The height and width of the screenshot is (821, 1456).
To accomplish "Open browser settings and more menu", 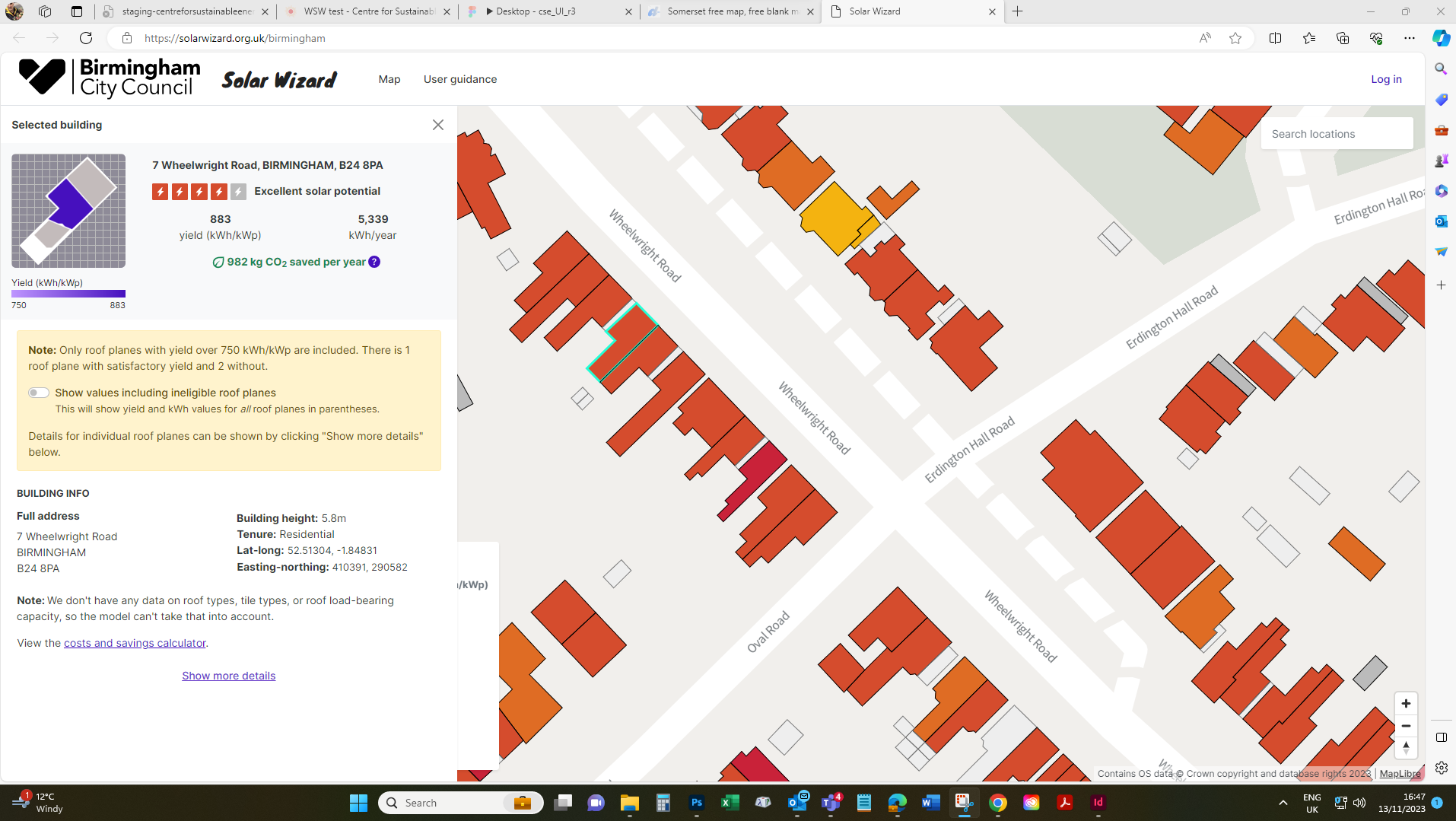I will point(1410,38).
